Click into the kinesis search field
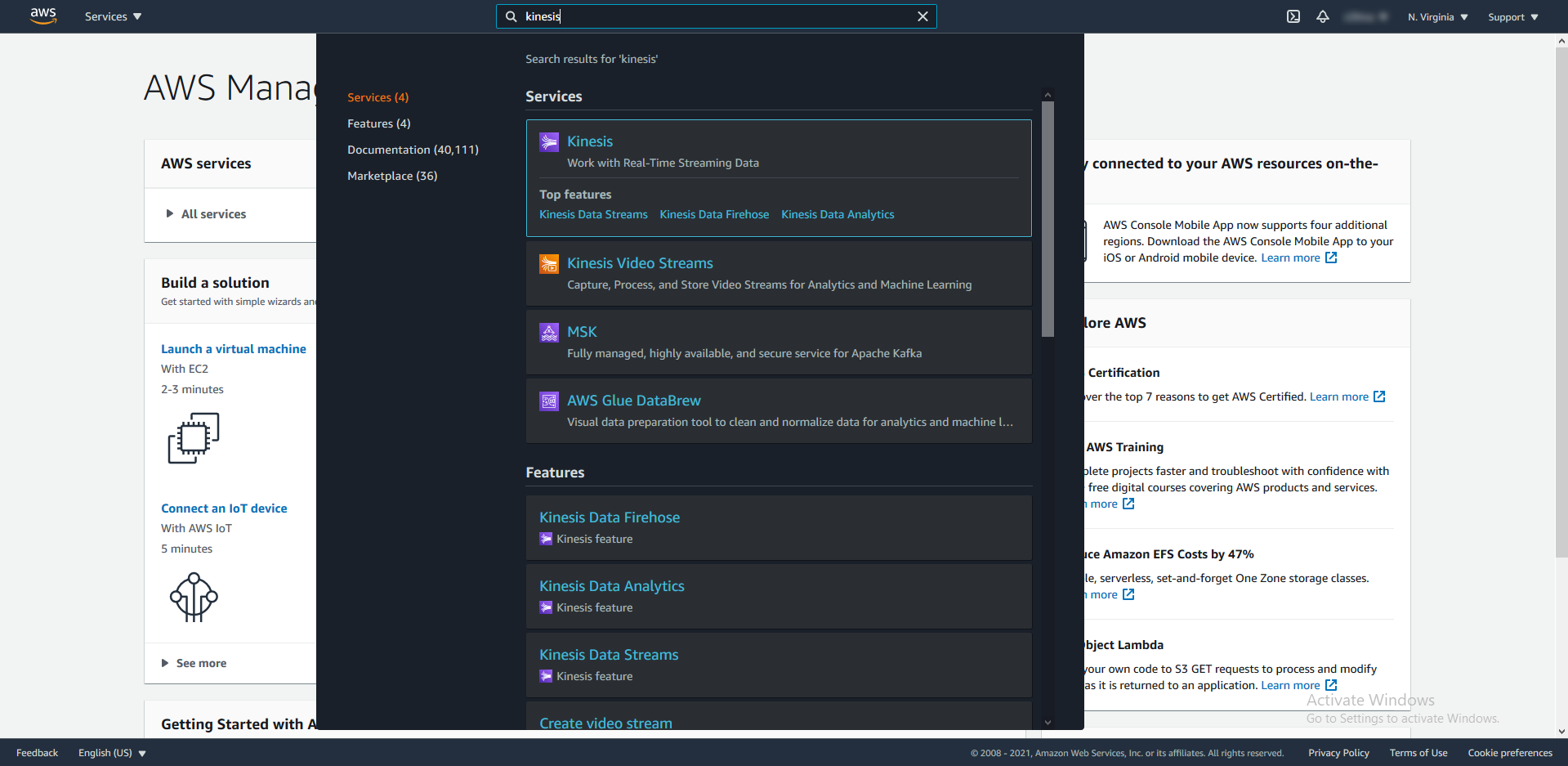 coord(716,16)
